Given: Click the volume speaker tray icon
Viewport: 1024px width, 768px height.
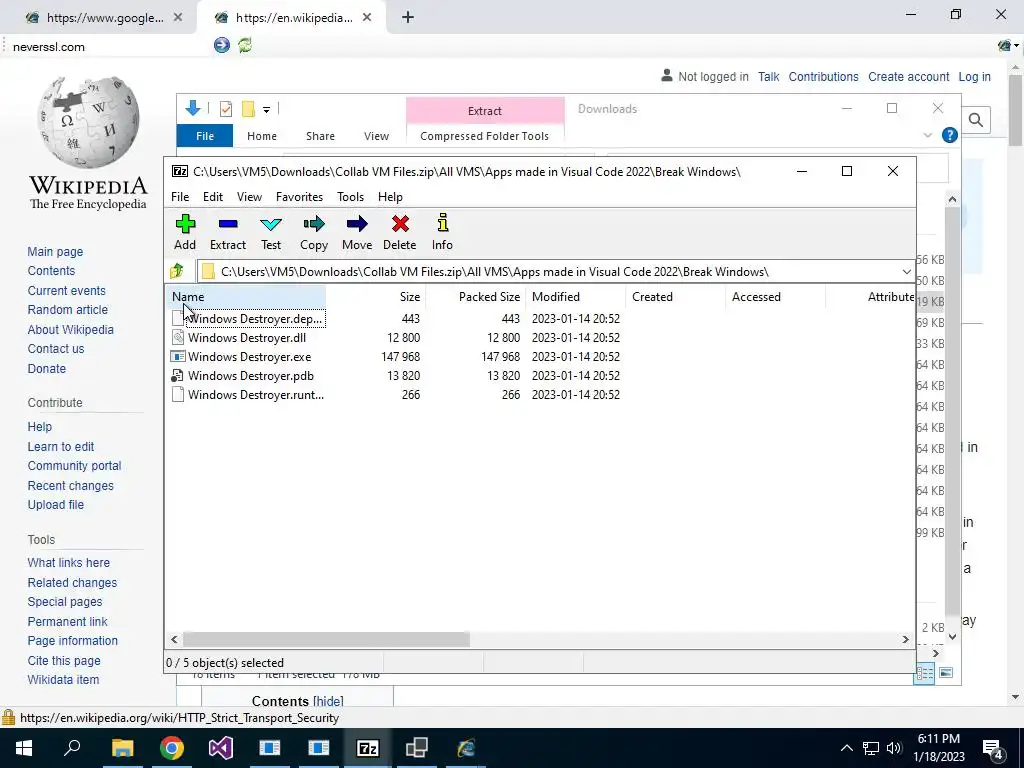Looking at the screenshot, I should 893,748.
